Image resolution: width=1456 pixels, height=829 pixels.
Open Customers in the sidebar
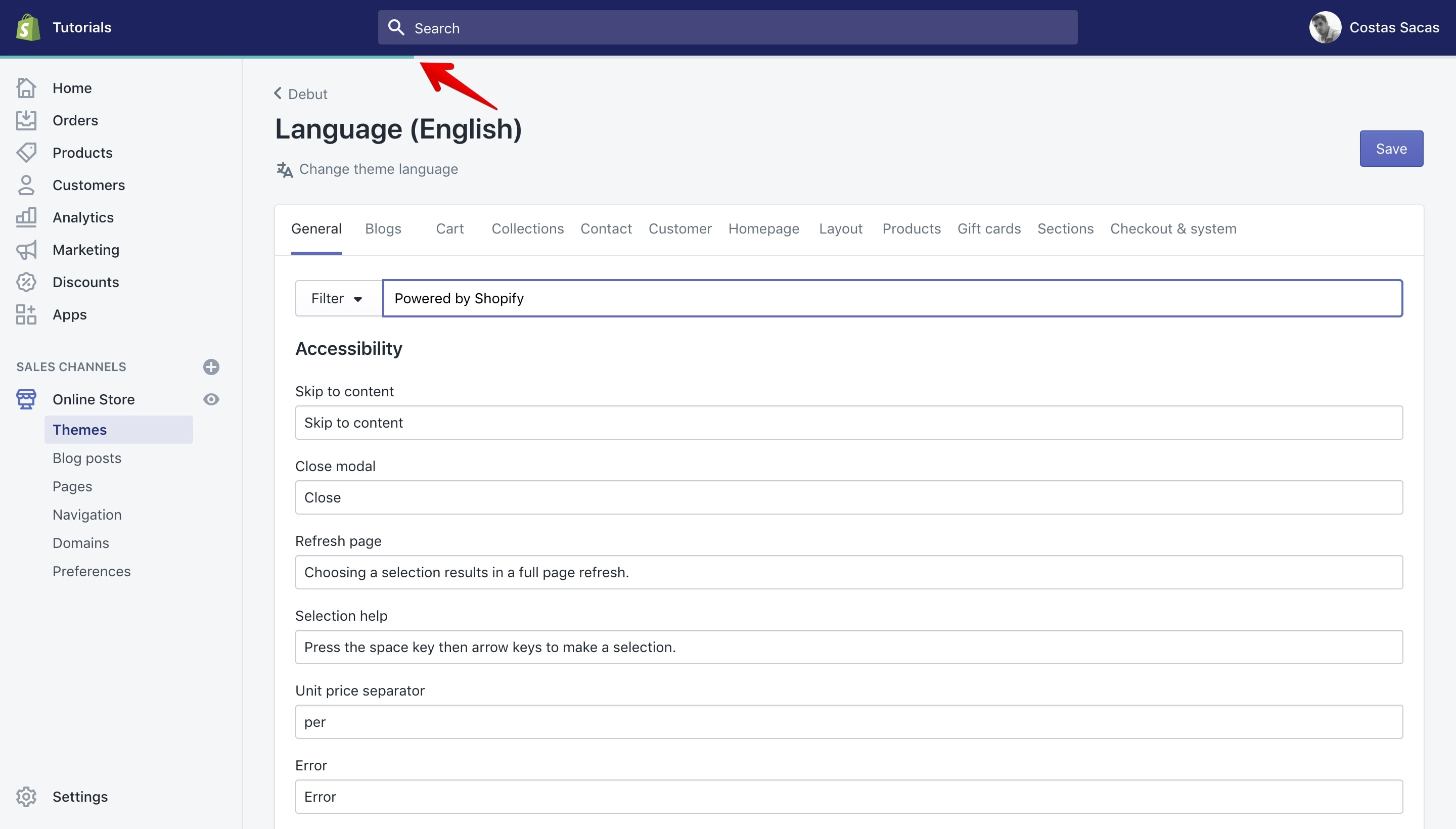coord(89,185)
